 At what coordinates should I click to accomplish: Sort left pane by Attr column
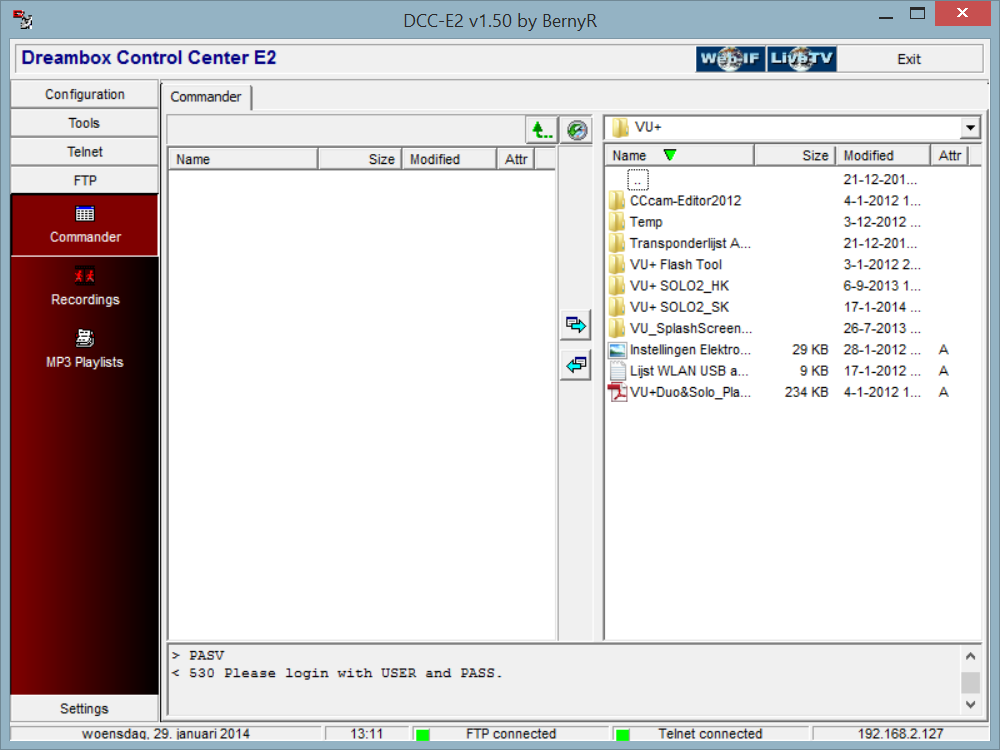516,159
